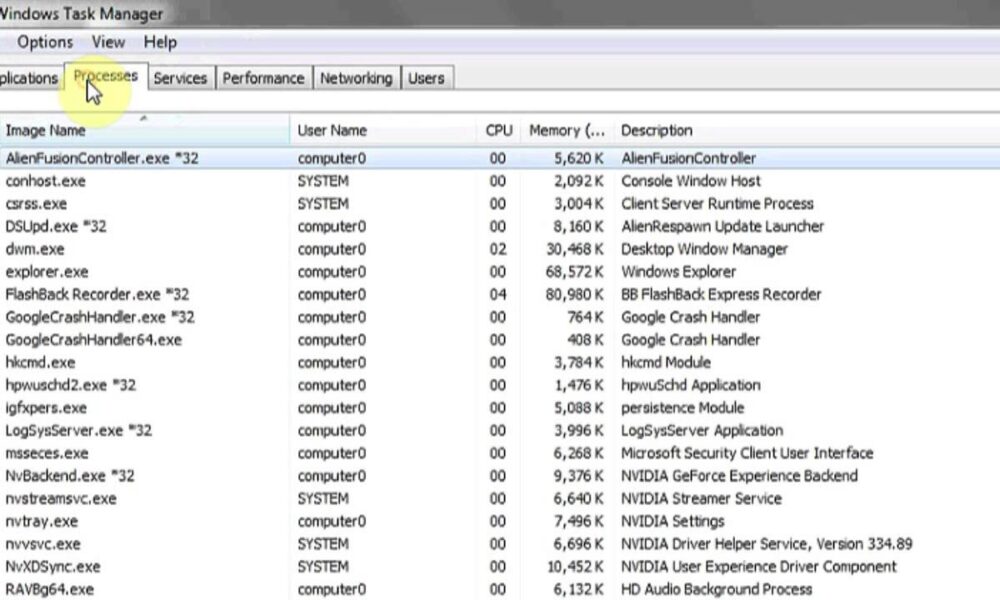Select the hkcmd.exe process
The height and width of the screenshot is (600, 1000).
click(500, 362)
